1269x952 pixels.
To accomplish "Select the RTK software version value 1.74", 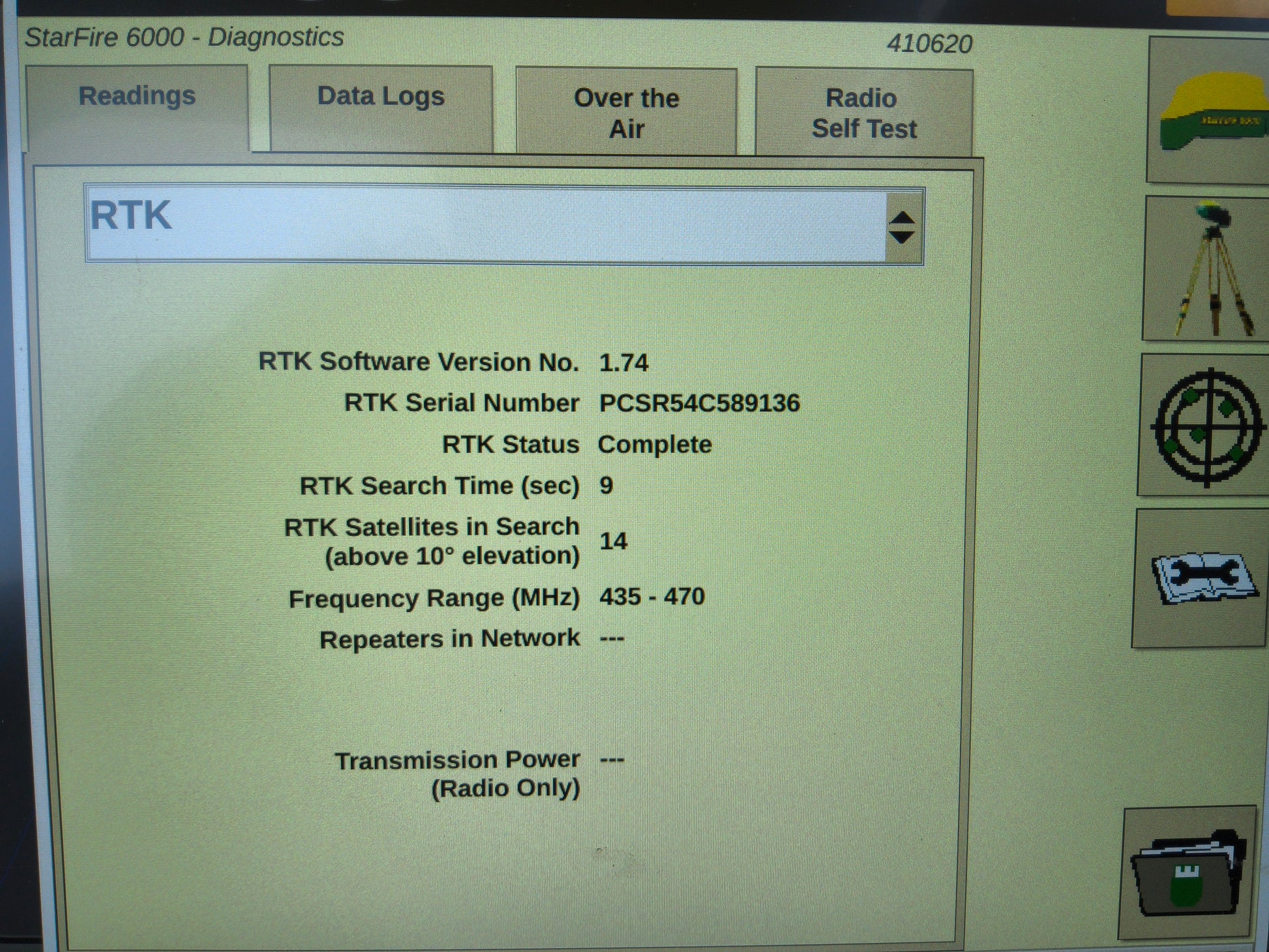I will 623,363.
